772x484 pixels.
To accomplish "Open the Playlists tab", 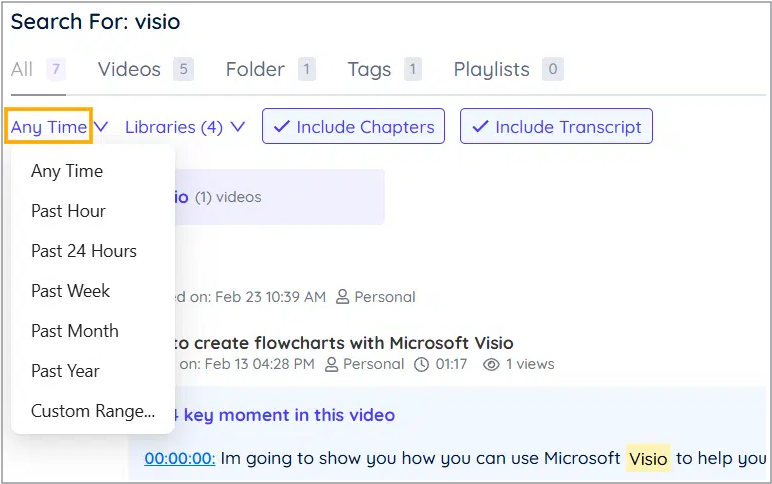I will tap(491, 69).
